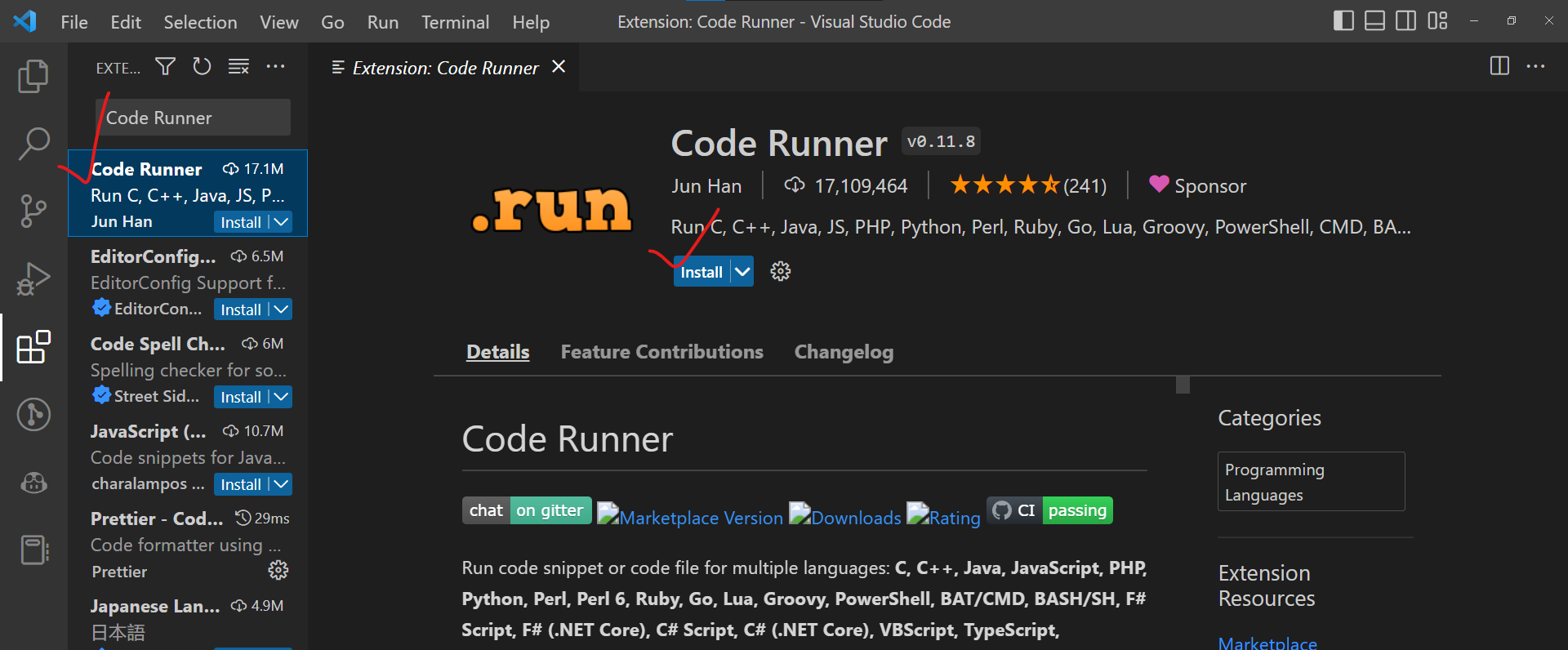The image size is (1568, 650).
Task: Click the Code Runner search input field
Action: tap(193, 118)
